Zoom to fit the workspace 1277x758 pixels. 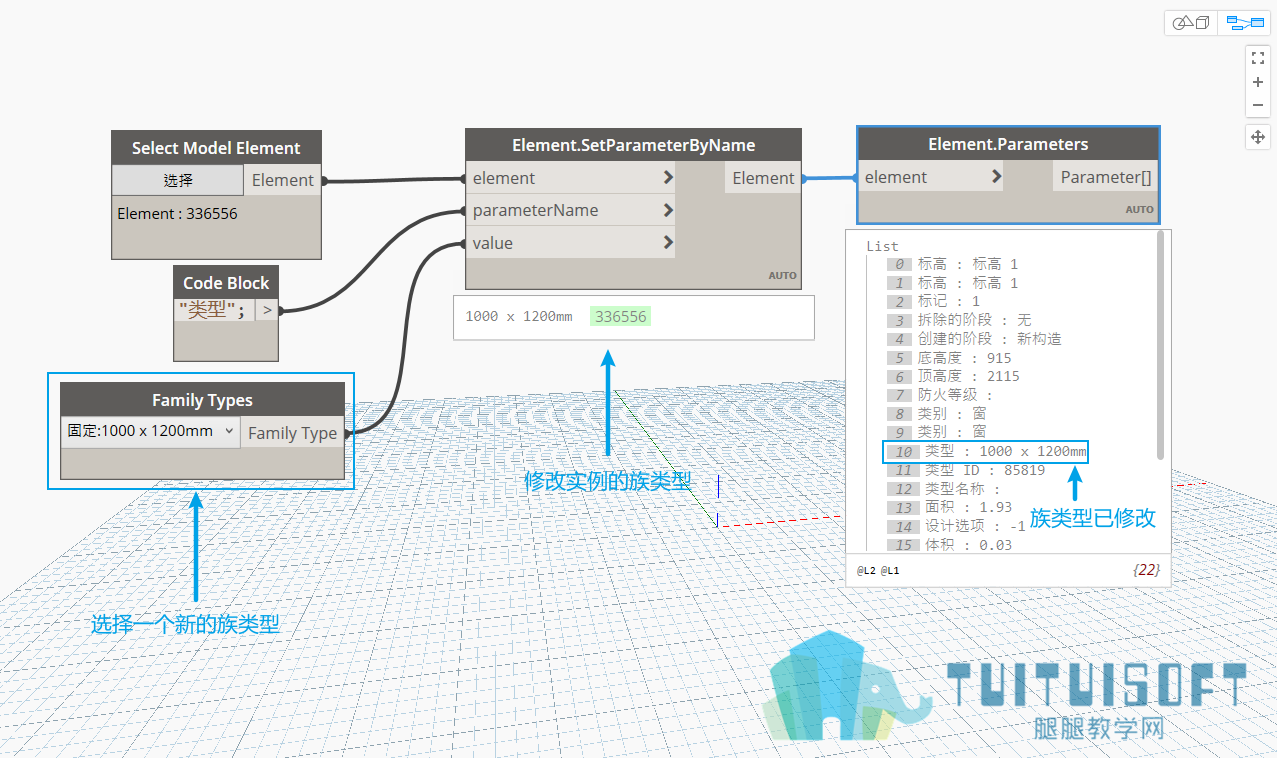tap(1258, 58)
